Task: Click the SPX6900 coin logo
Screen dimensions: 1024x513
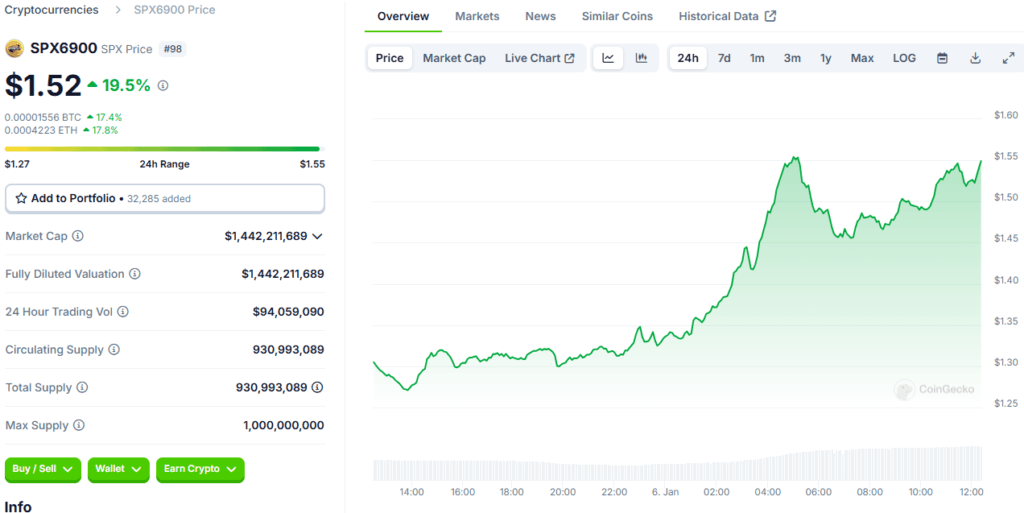Action: (14, 48)
